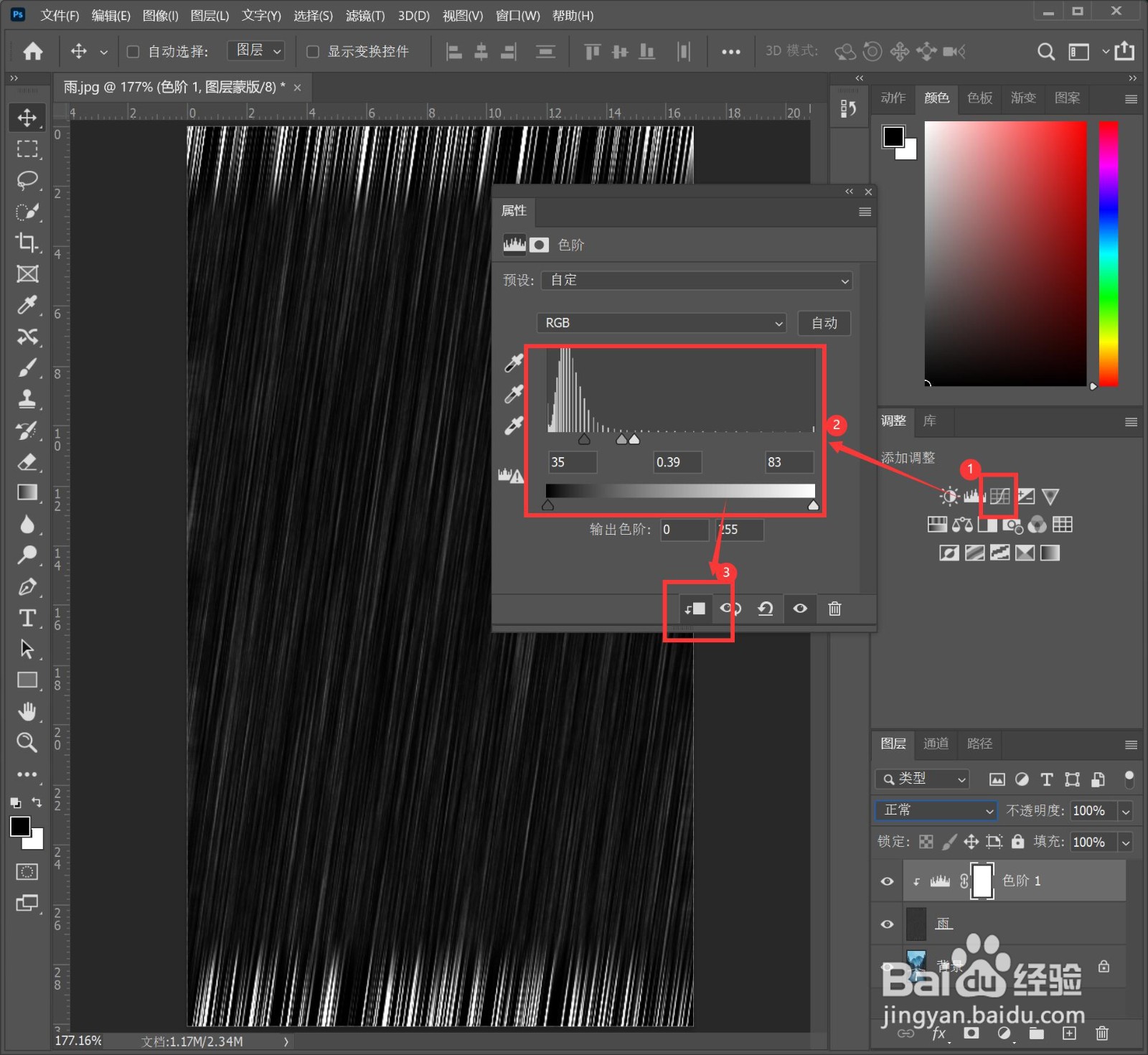Click the foreground color swatch in Color panel
This screenshot has height=1055, width=1148.
click(893, 136)
